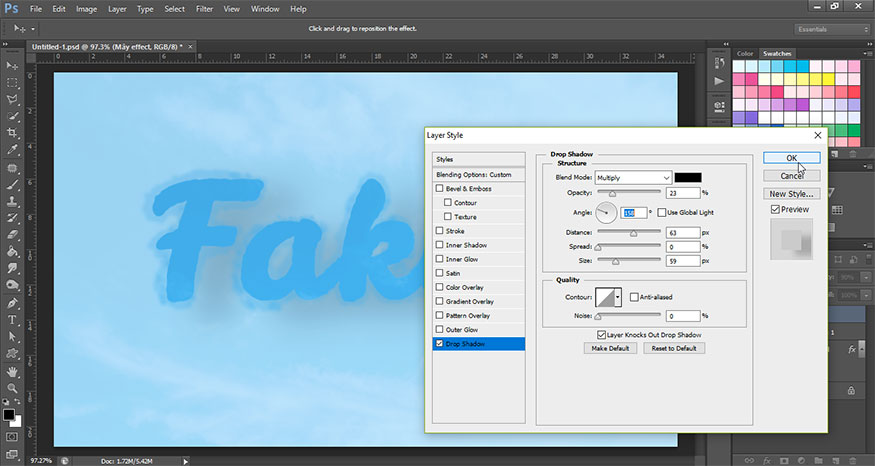The width and height of the screenshot is (875, 466).
Task: Select the Eyedropper tool
Action: coord(12,150)
